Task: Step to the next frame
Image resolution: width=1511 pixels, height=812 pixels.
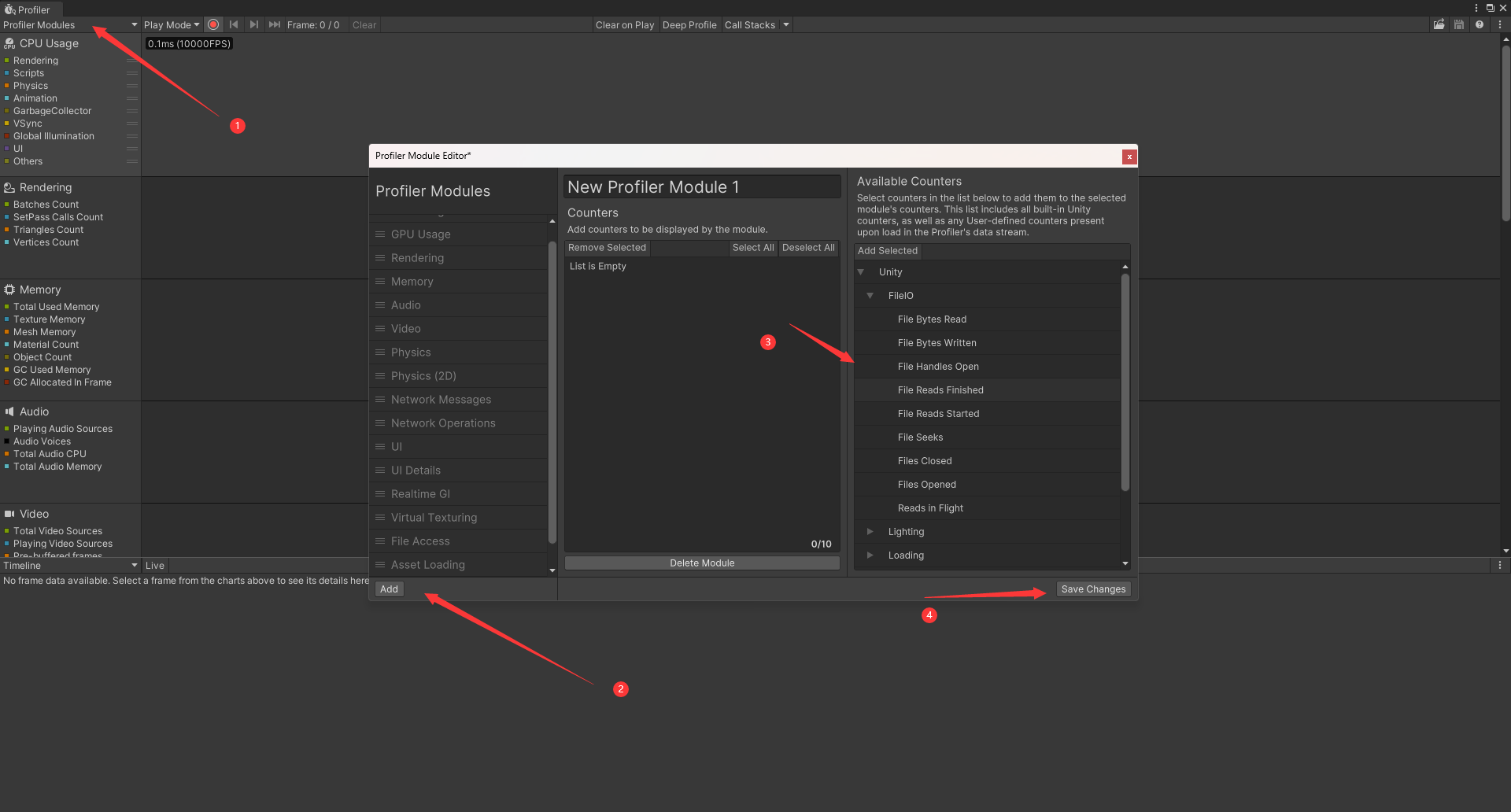Action: point(253,25)
